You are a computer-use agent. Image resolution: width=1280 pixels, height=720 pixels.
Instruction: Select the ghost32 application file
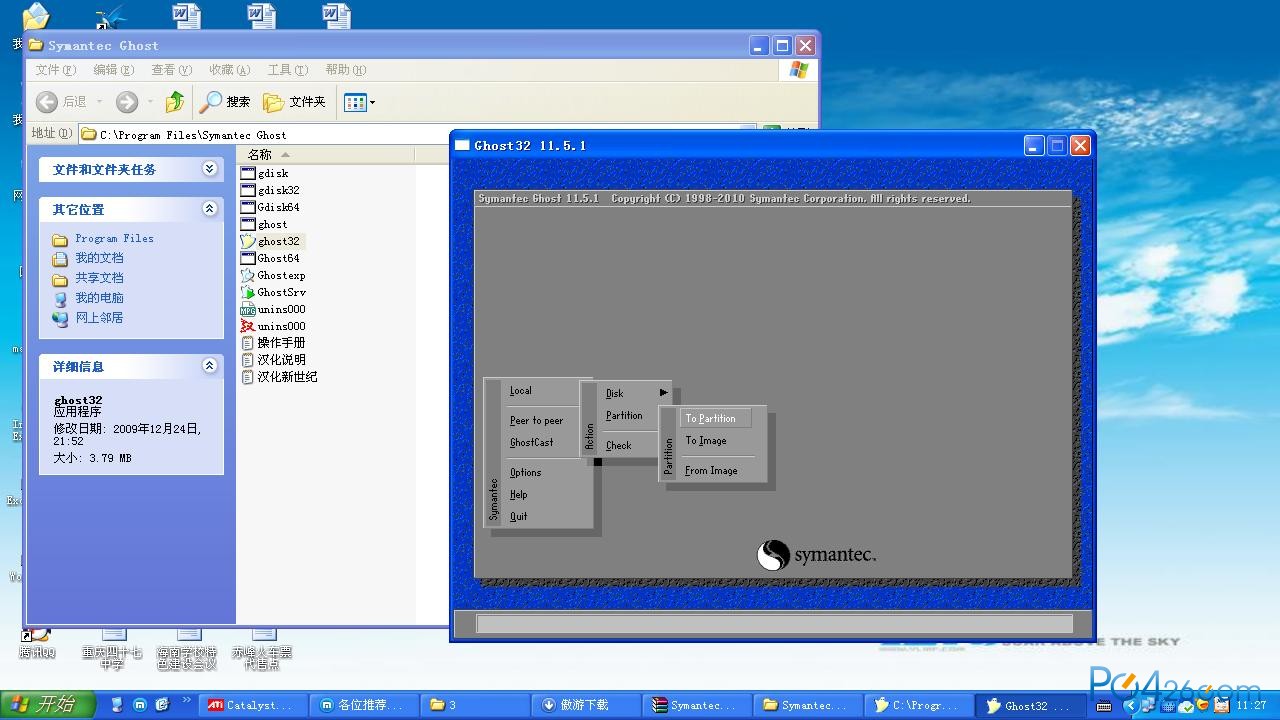270,241
